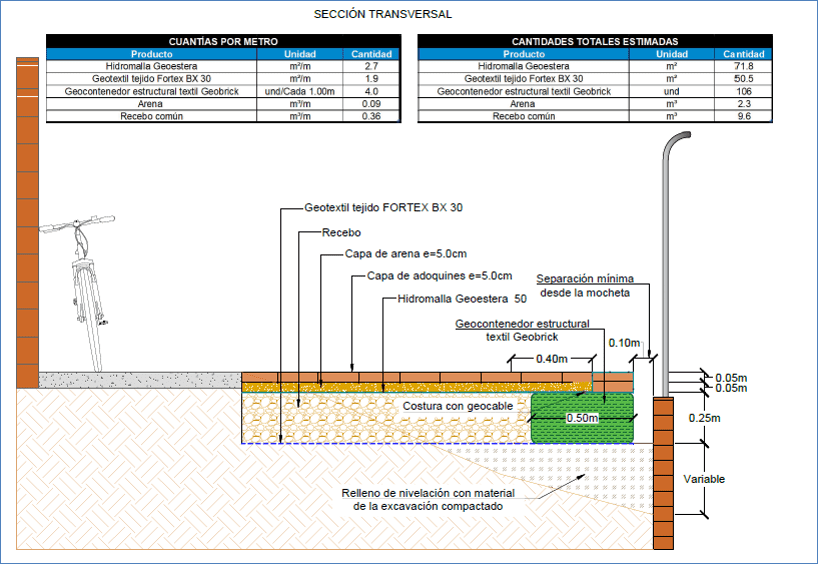Viewport: 818px width, 564px height.
Task: Click 'Relleno de nivelación con material' note
Action: point(428,494)
